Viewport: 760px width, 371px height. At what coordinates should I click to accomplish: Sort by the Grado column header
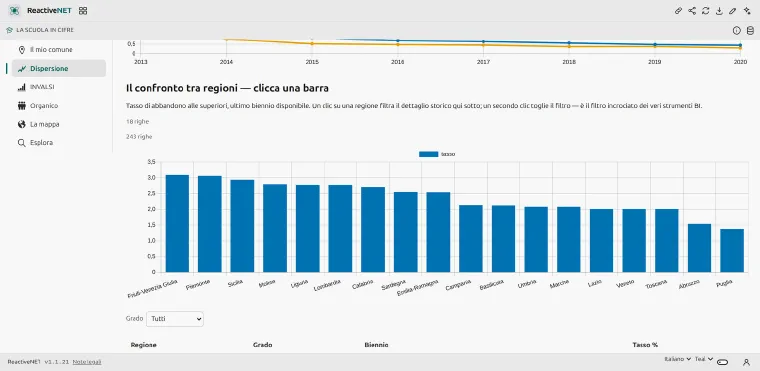click(262, 345)
